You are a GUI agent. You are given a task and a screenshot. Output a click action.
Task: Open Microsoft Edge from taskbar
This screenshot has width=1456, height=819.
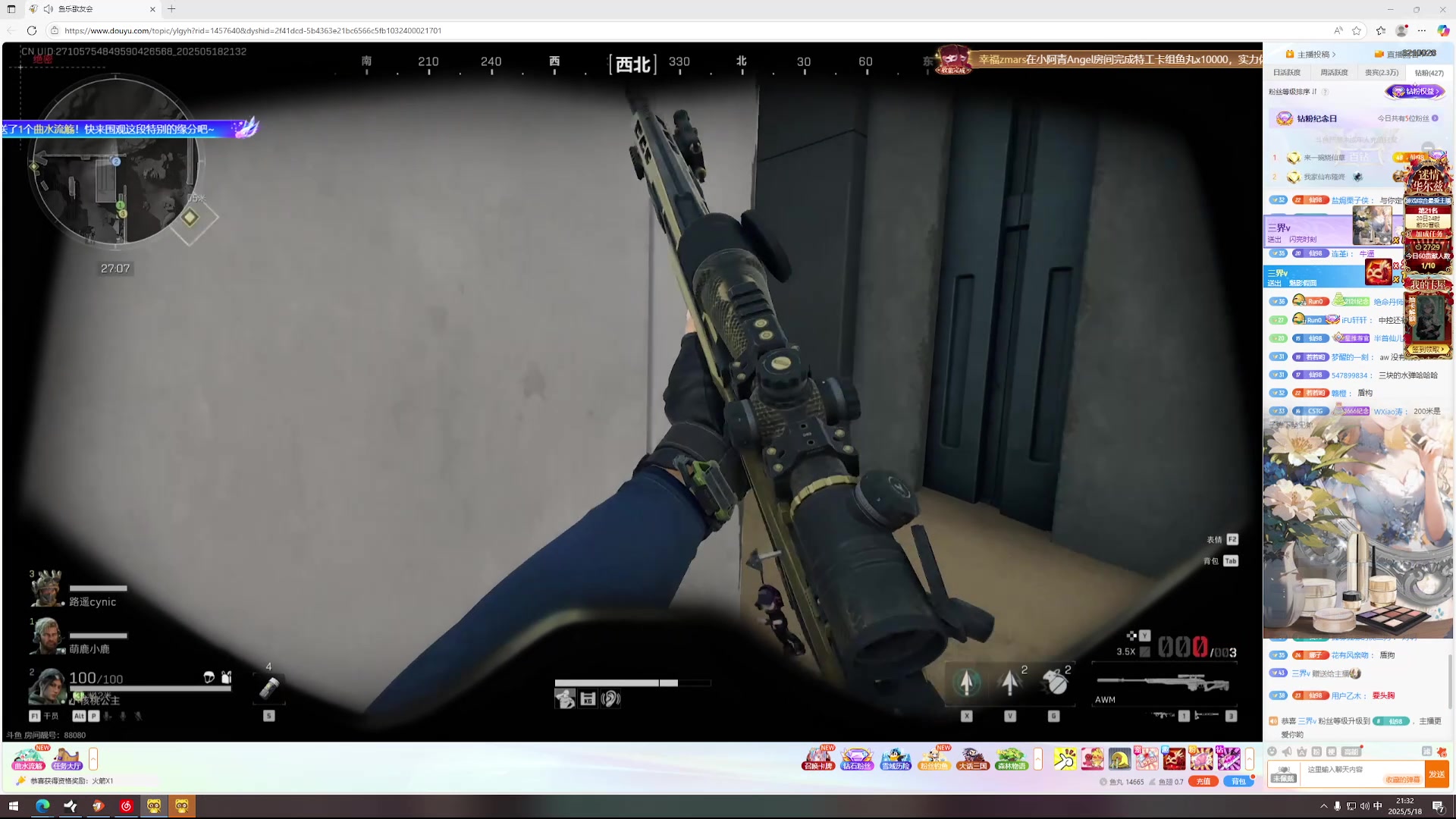tap(42, 806)
